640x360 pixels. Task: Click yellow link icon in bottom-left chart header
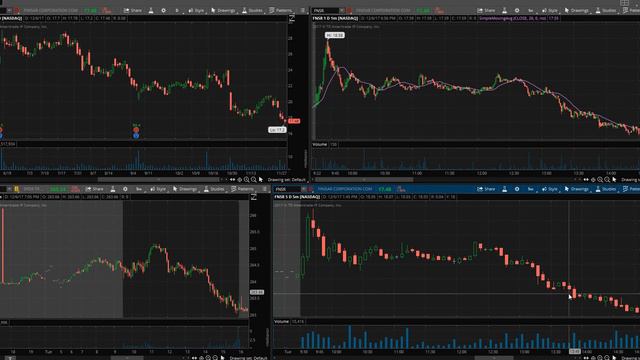(x=17, y=189)
